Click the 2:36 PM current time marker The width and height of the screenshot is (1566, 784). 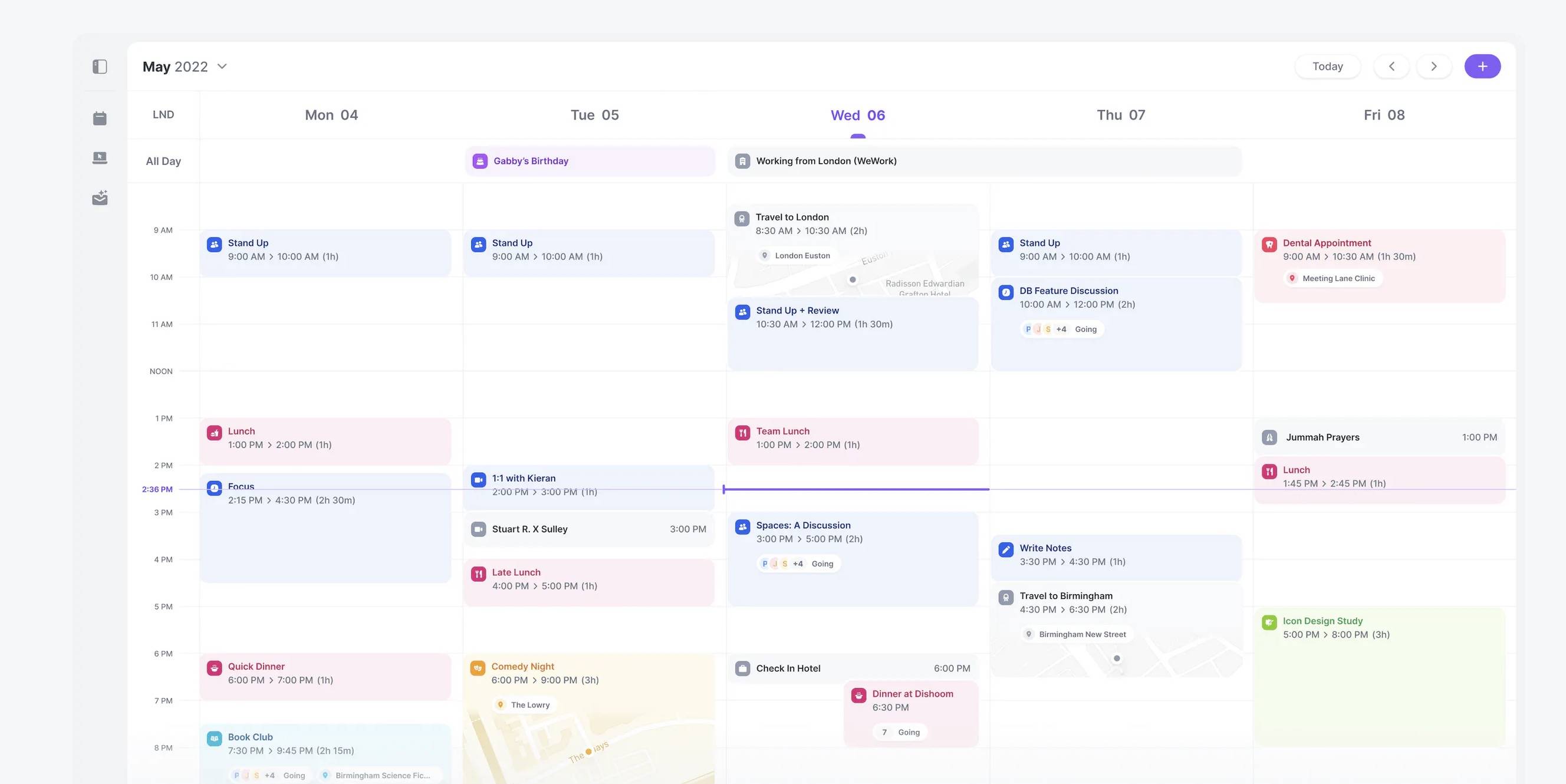click(x=157, y=489)
